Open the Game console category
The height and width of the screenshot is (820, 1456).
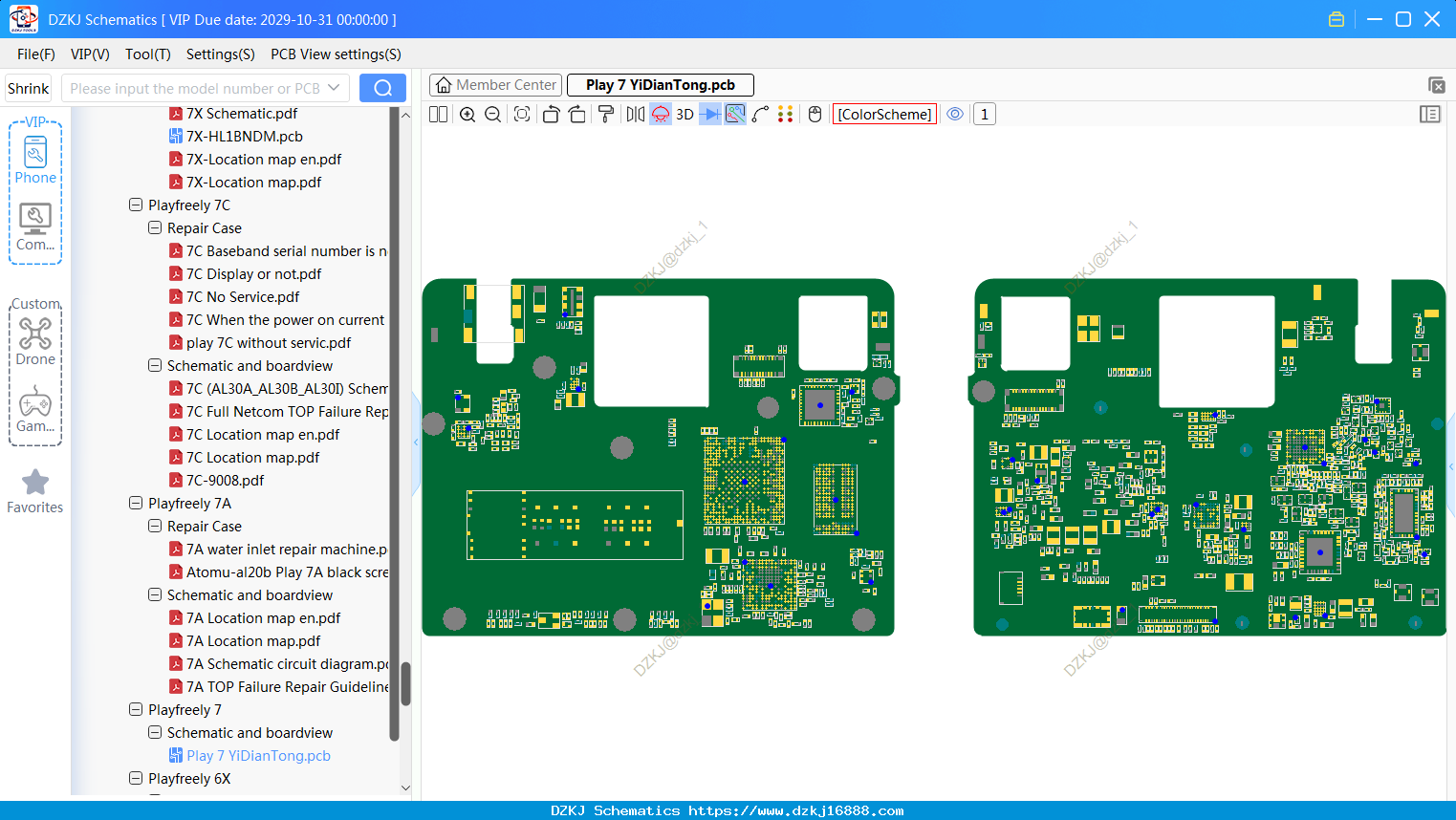[35, 409]
